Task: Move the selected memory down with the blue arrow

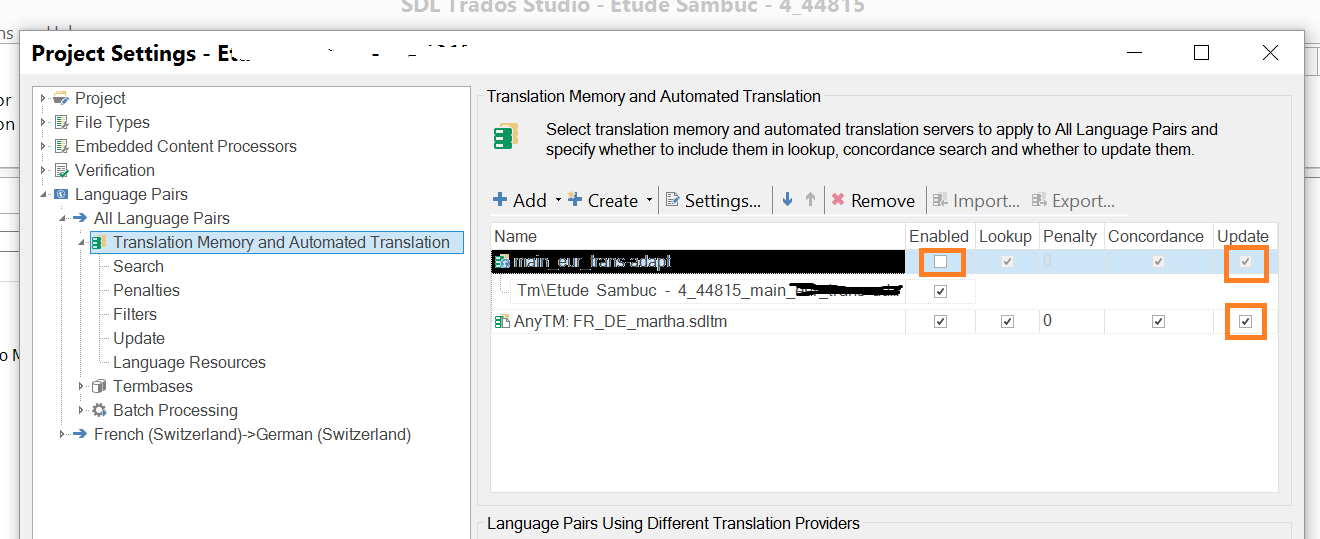Action: pos(787,200)
